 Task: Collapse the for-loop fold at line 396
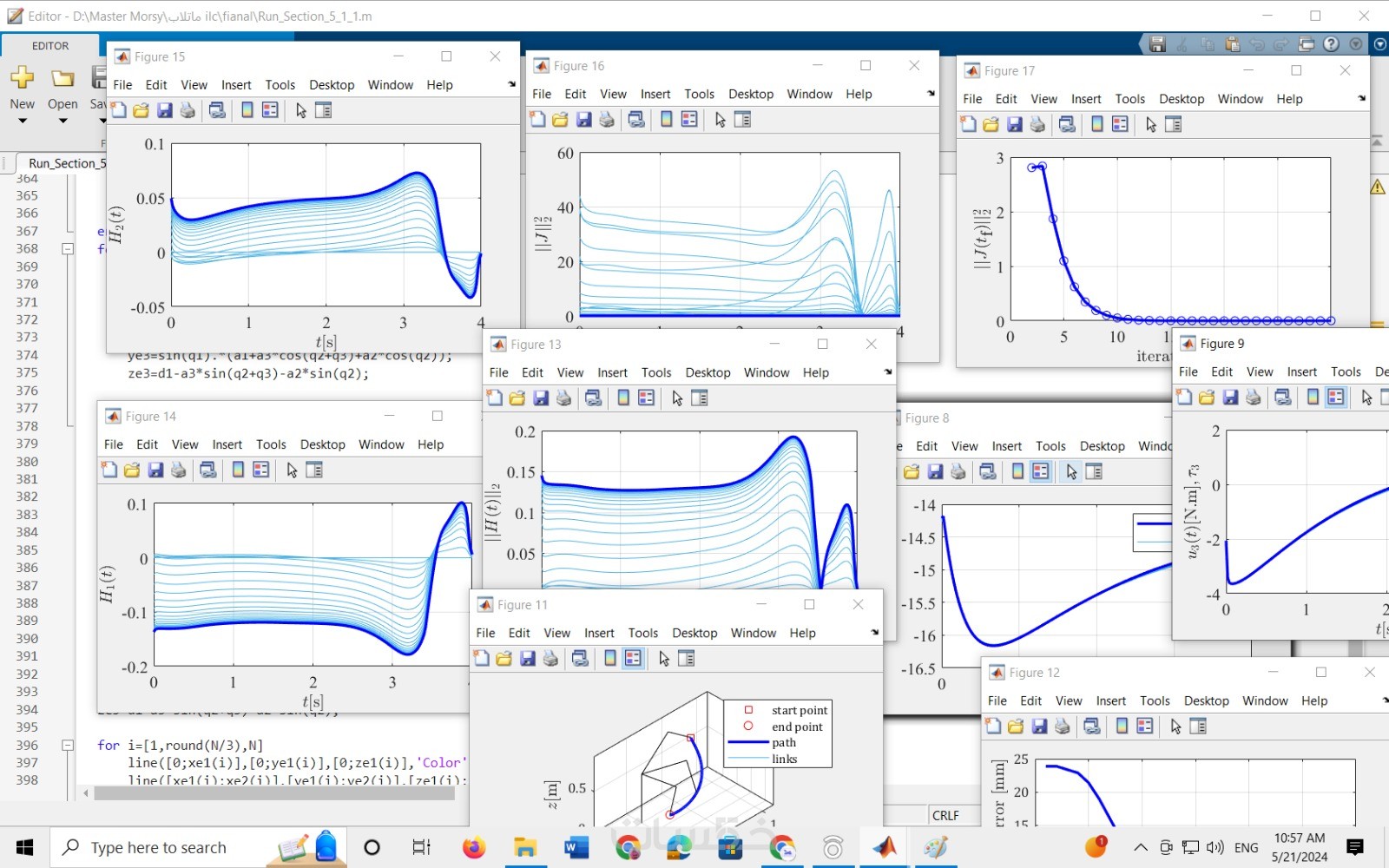[x=68, y=745]
